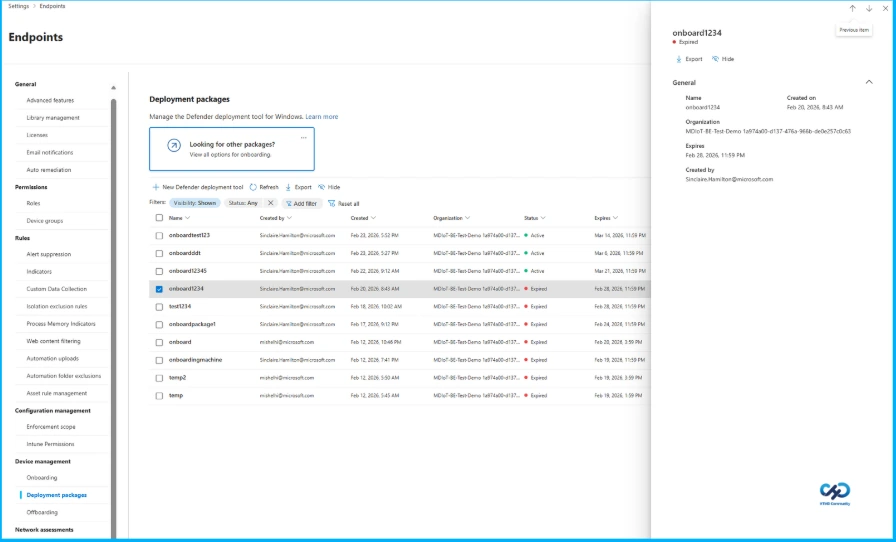Refresh the deployment packages list
The height and width of the screenshot is (542, 896).
pyautogui.click(x=264, y=187)
